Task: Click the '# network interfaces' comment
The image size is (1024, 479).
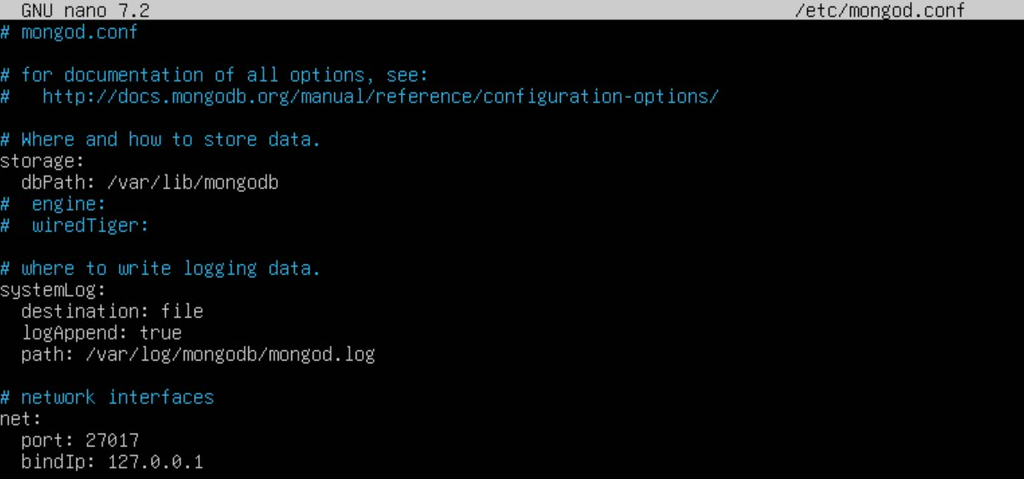Action: tap(117, 398)
